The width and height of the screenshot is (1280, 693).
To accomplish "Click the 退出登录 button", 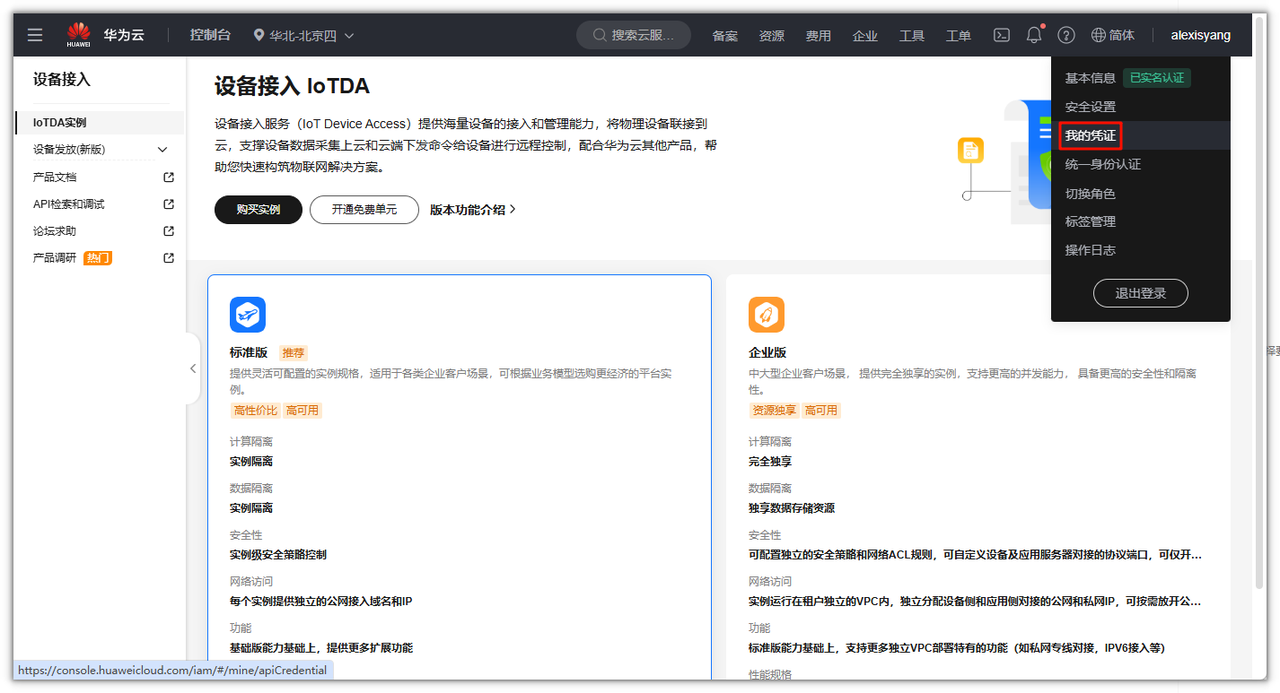I will pyautogui.click(x=1140, y=293).
